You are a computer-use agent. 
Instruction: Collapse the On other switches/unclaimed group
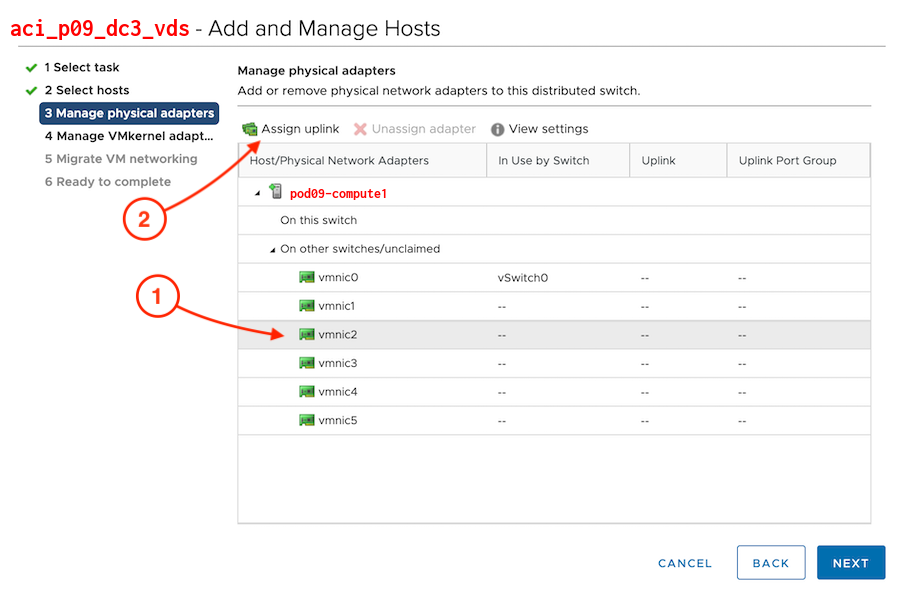coord(272,249)
